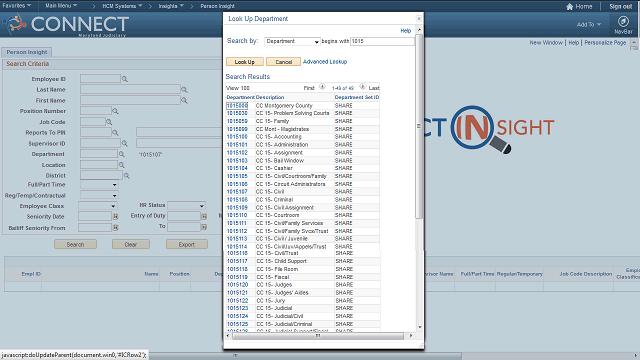Open calendar picker for Bailiff Seniority From
This screenshot has width=640, height=360.
click(116, 227)
